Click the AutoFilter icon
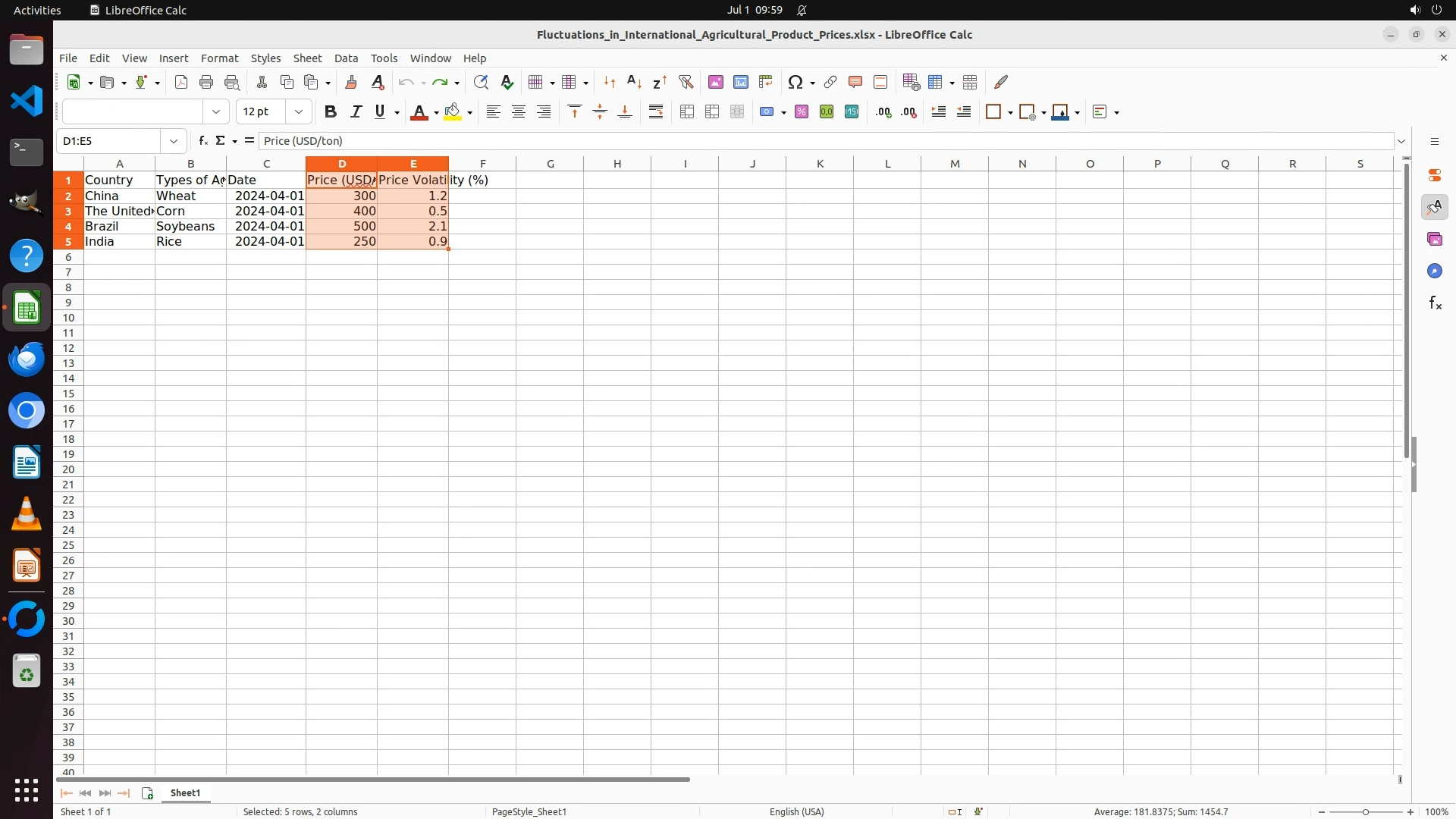1456x819 pixels. pyautogui.click(x=686, y=83)
